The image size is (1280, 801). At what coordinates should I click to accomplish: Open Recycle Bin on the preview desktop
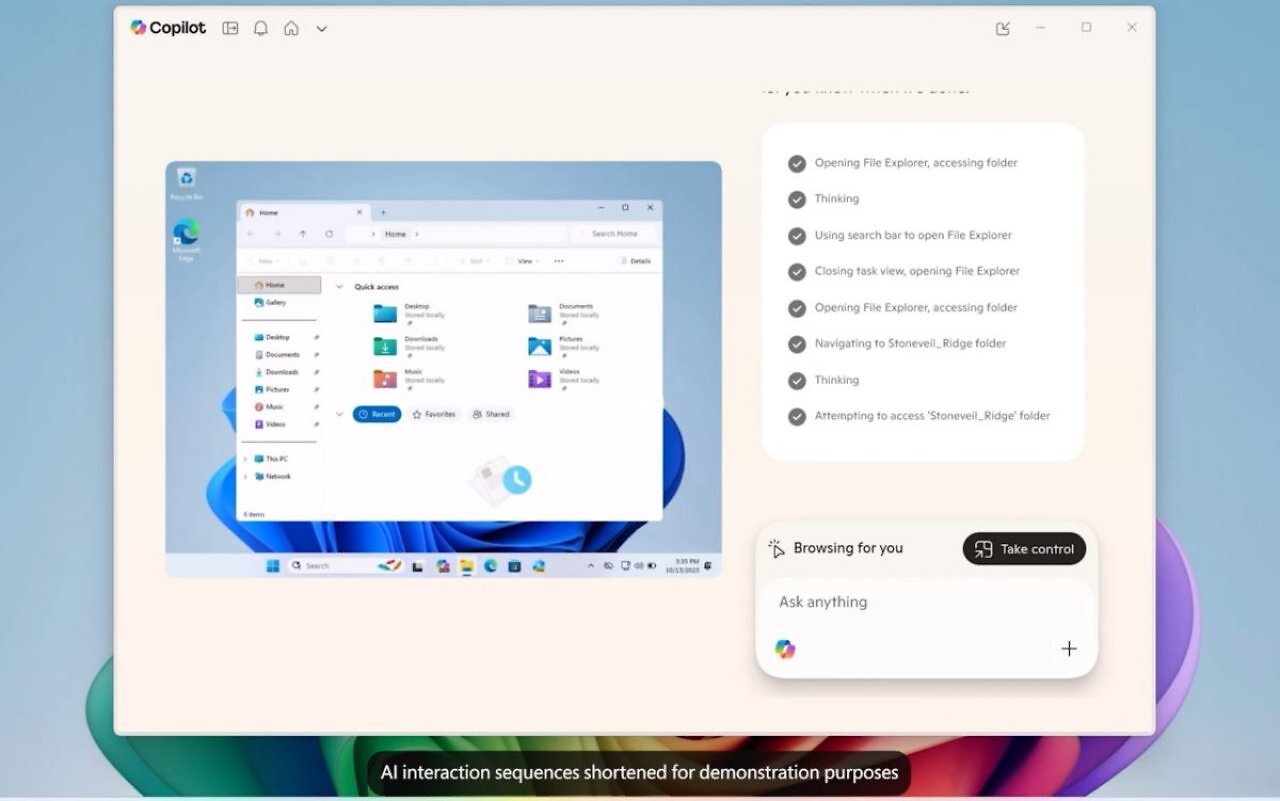point(186,185)
